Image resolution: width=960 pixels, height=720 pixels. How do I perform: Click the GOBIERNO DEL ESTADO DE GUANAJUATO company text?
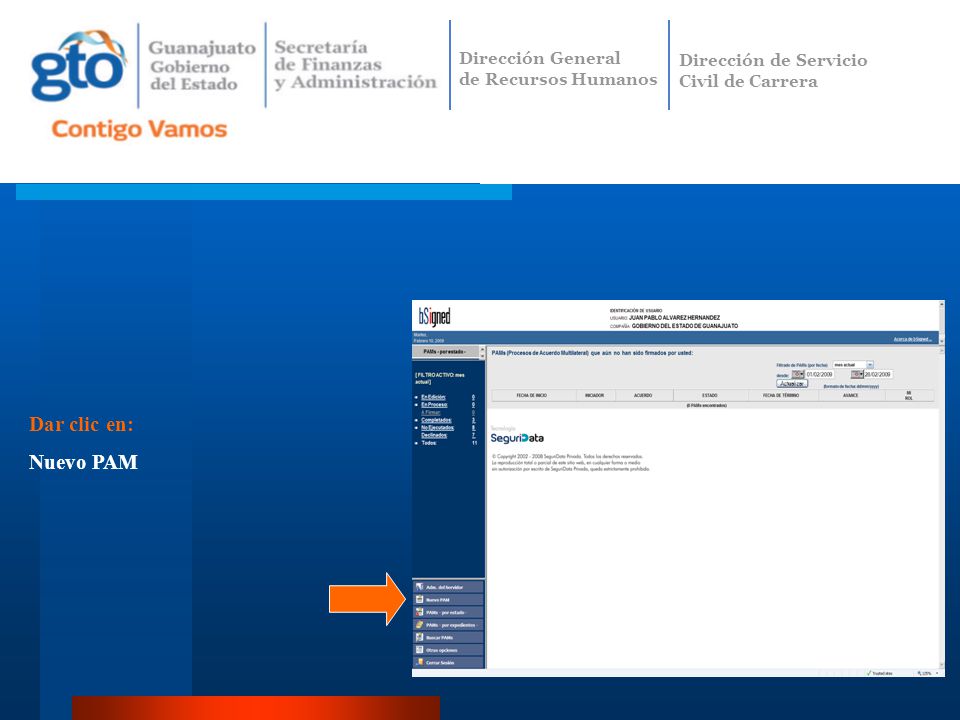click(684, 326)
